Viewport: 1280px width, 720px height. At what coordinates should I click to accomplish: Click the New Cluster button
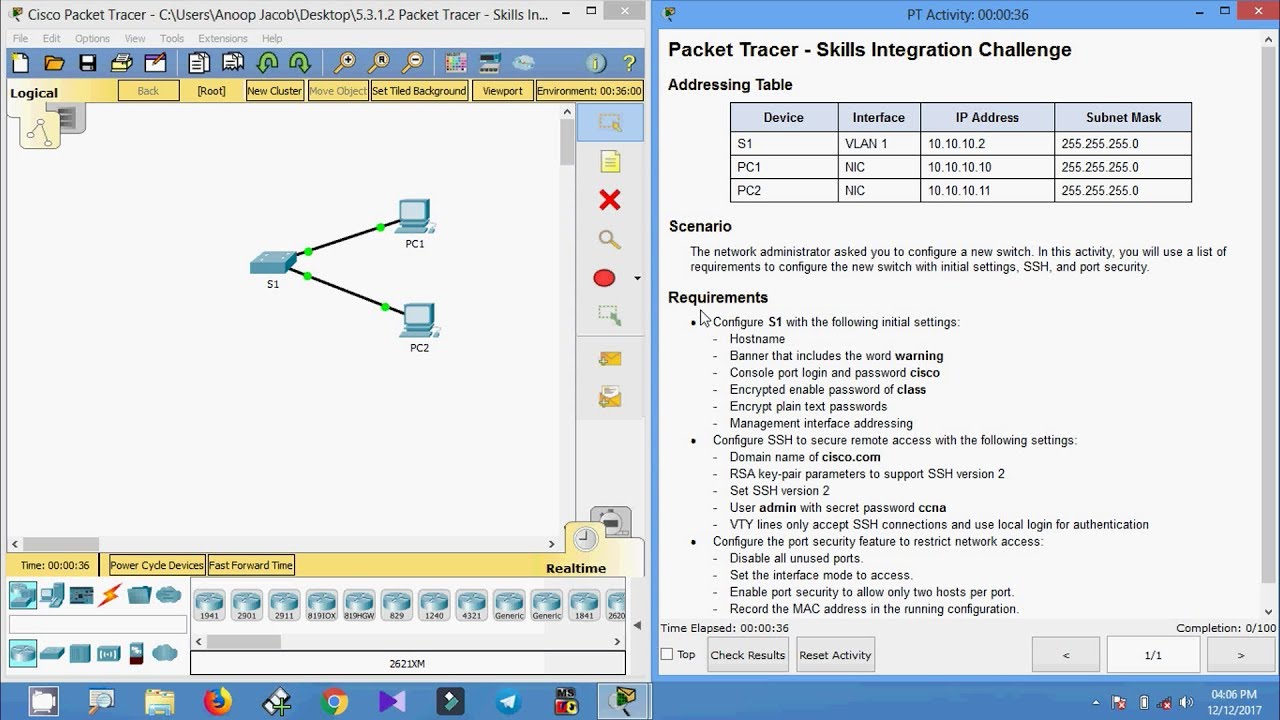point(274,91)
